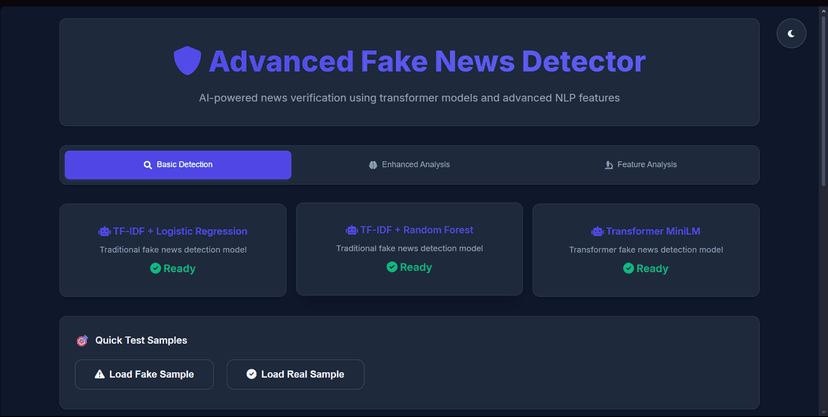Click green check under Transformer MiniLM model
The image size is (828, 417).
(x=628, y=268)
